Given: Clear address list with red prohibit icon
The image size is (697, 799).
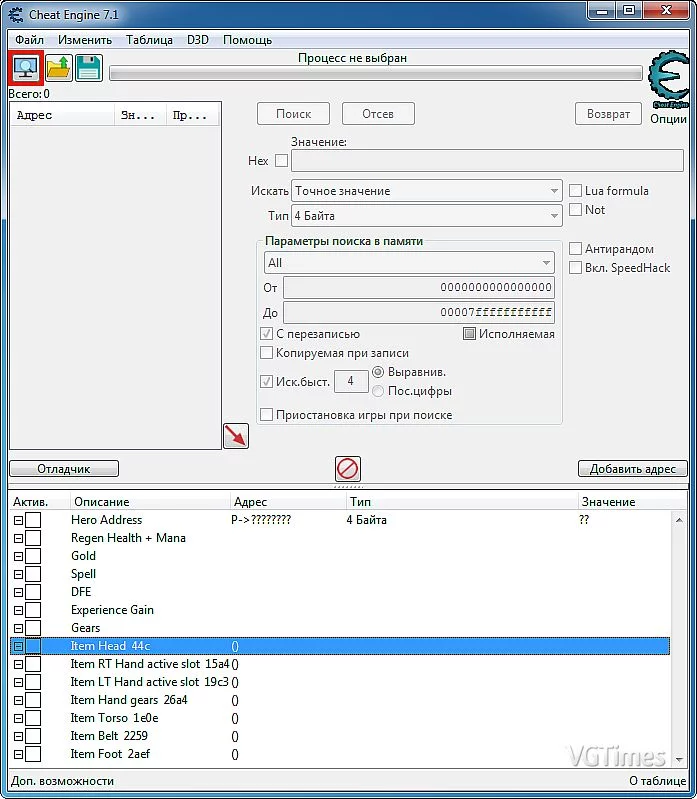Looking at the screenshot, I should (x=347, y=468).
